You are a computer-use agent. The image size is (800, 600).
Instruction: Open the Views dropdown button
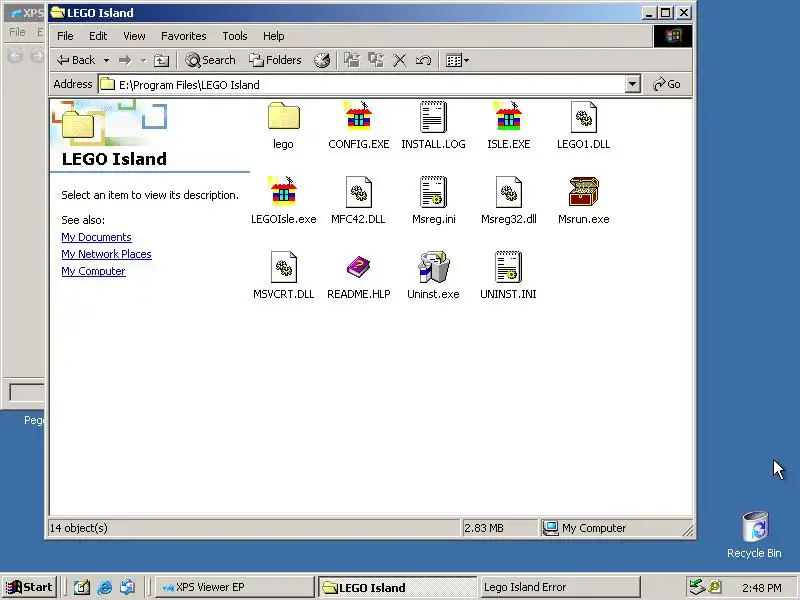coord(457,60)
